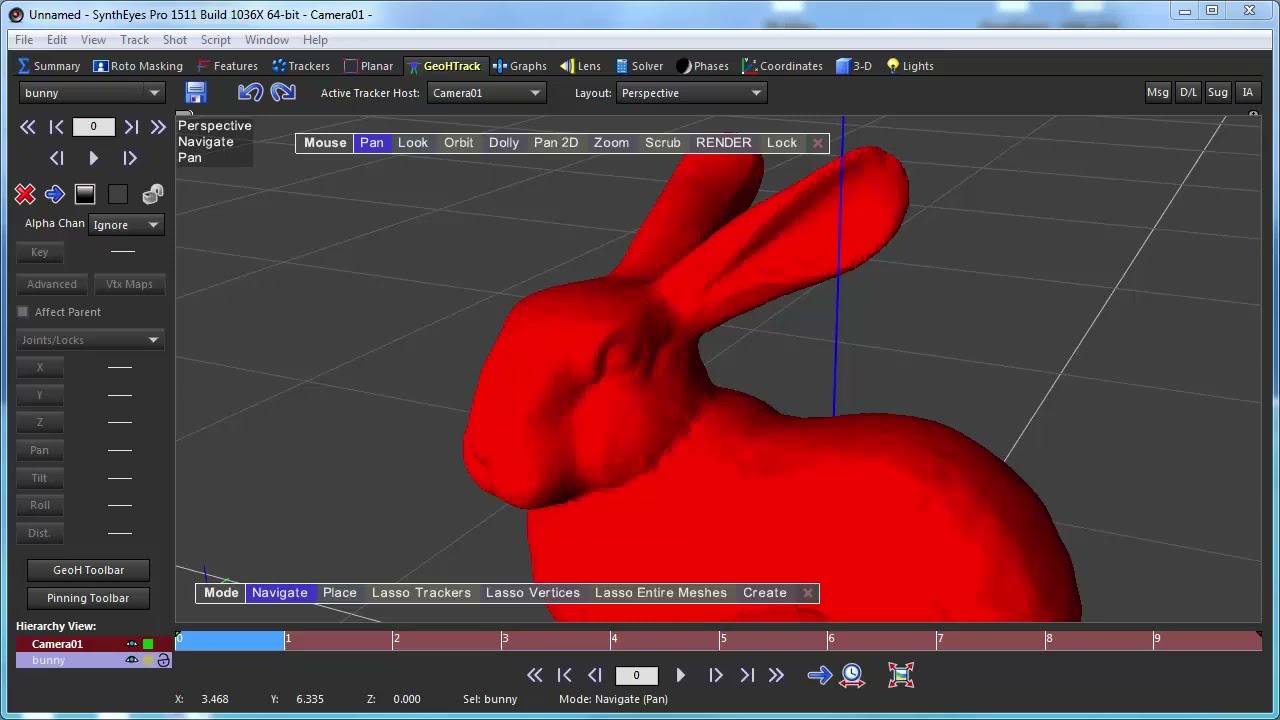Click double-right fast-forward arrows in left panel

pos(158,127)
